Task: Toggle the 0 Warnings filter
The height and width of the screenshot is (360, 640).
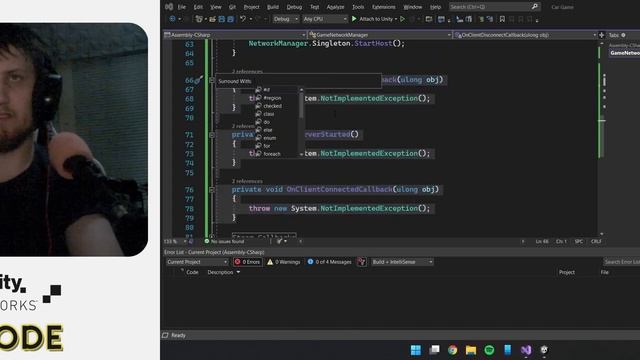Action: point(284,262)
